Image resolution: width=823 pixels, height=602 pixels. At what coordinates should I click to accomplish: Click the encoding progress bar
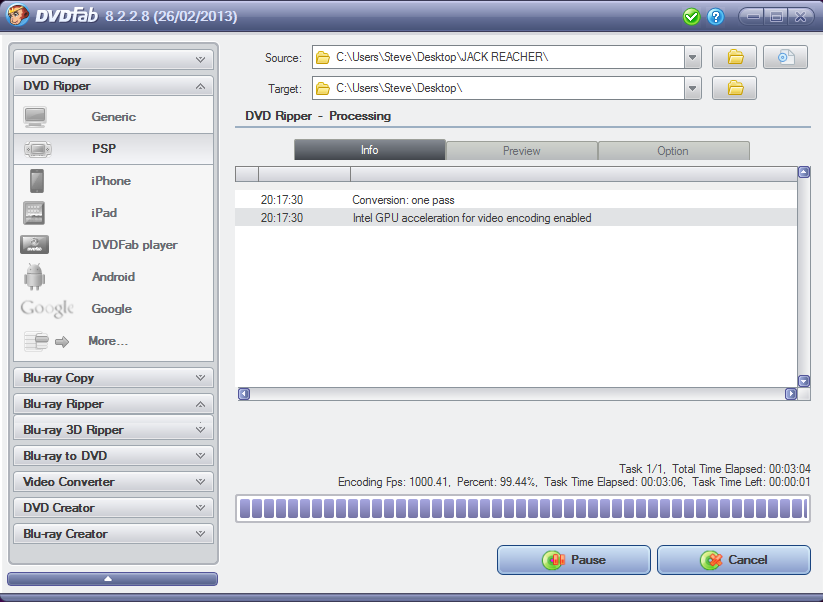pos(523,509)
